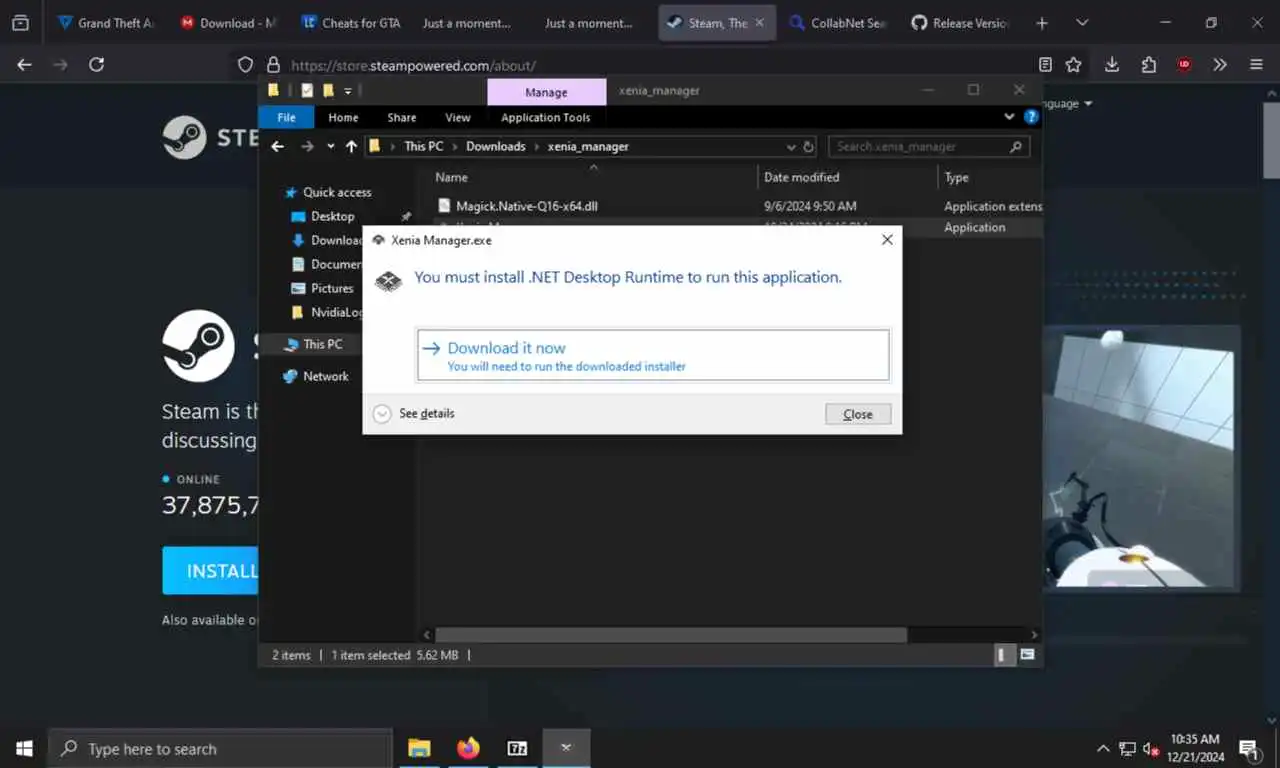This screenshot has width=1280, height=768.
Task: Click Firefox reload button
Action: [x=96, y=64]
